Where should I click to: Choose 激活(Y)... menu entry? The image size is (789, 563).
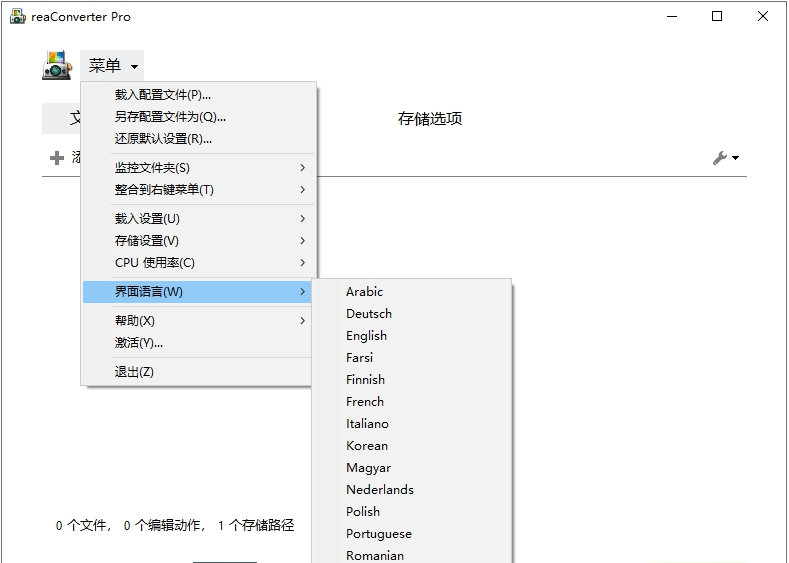[198, 343]
